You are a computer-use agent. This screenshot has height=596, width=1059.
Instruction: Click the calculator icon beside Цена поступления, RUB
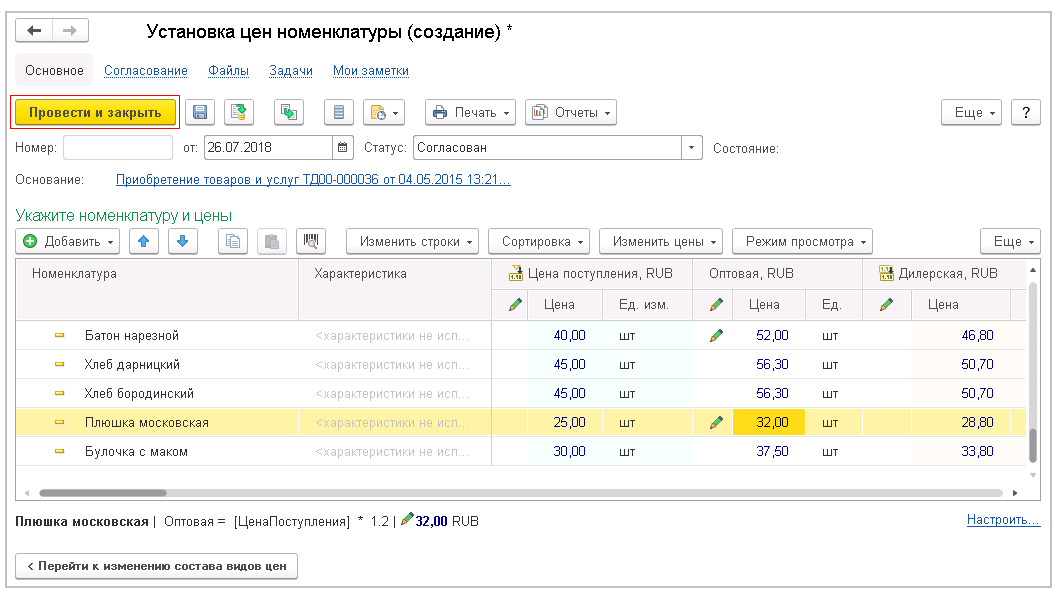[x=516, y=273]
